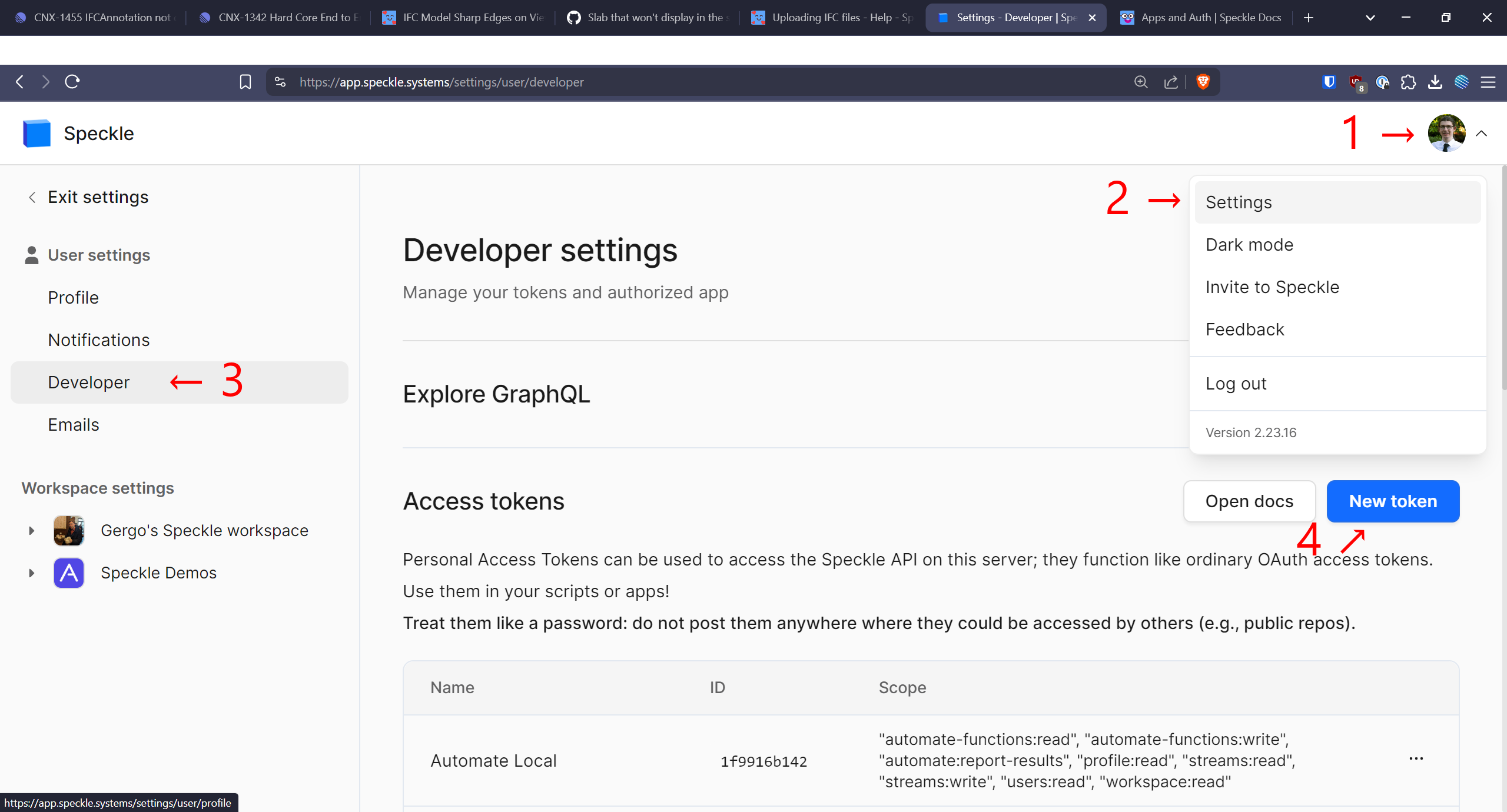Switch to Slab that won't display tab

649,18
